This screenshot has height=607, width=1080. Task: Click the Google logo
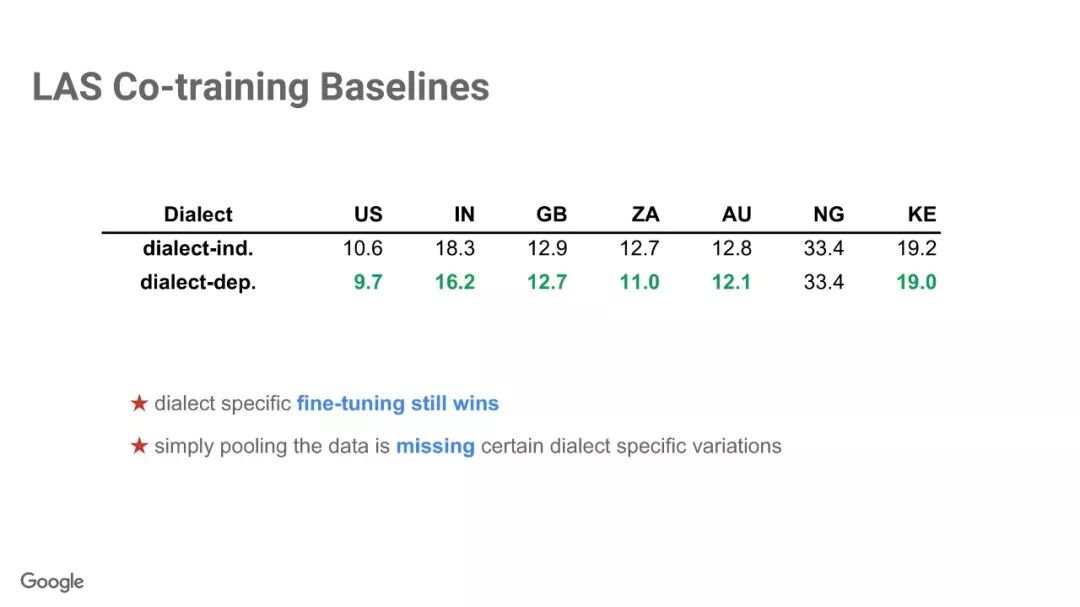pyautogui.click(x=52, y=582)
